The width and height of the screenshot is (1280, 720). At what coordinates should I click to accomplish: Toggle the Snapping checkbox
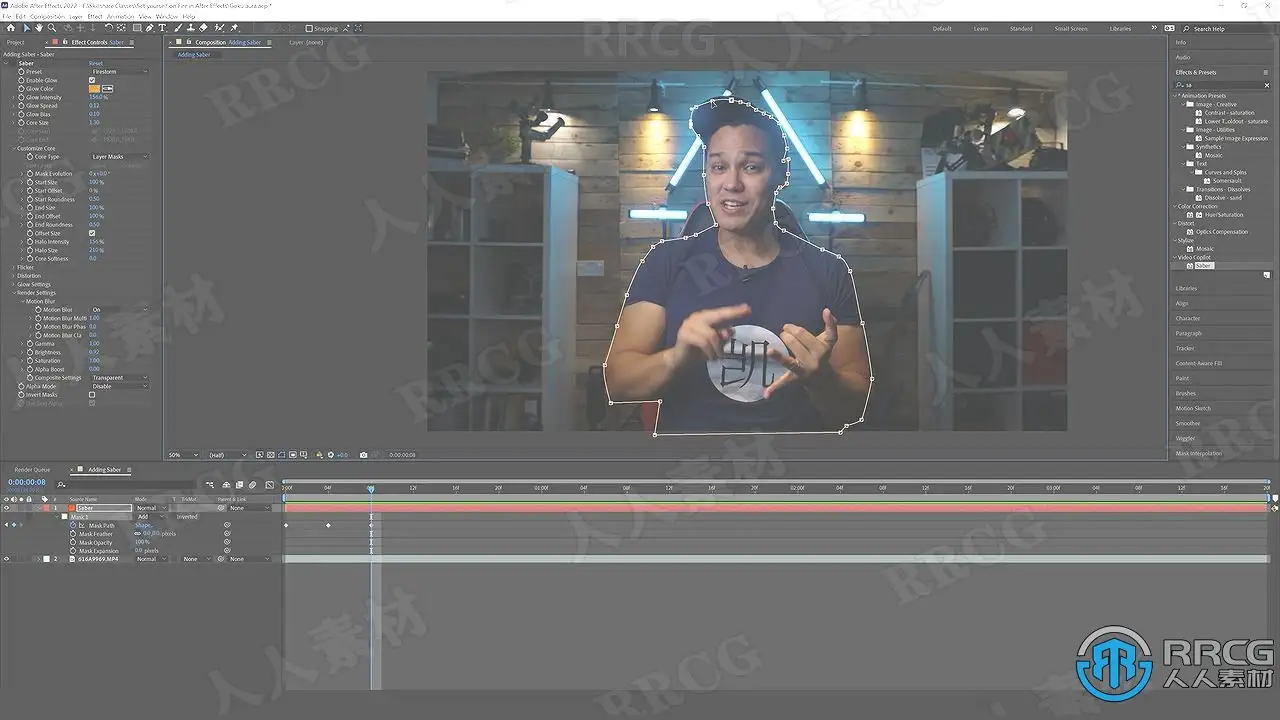click(x=309, y=29)
